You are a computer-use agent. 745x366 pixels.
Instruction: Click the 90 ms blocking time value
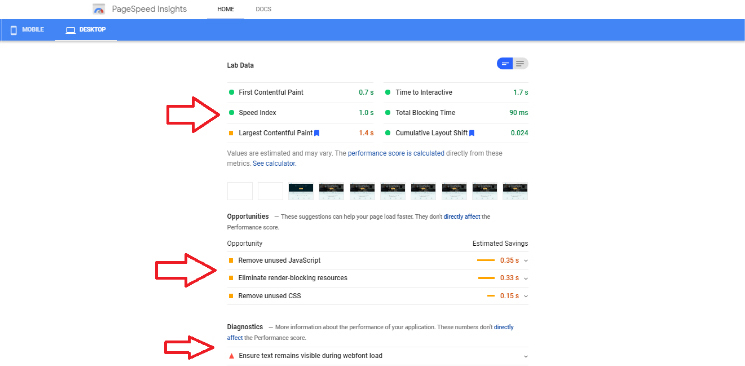(518, 113)
